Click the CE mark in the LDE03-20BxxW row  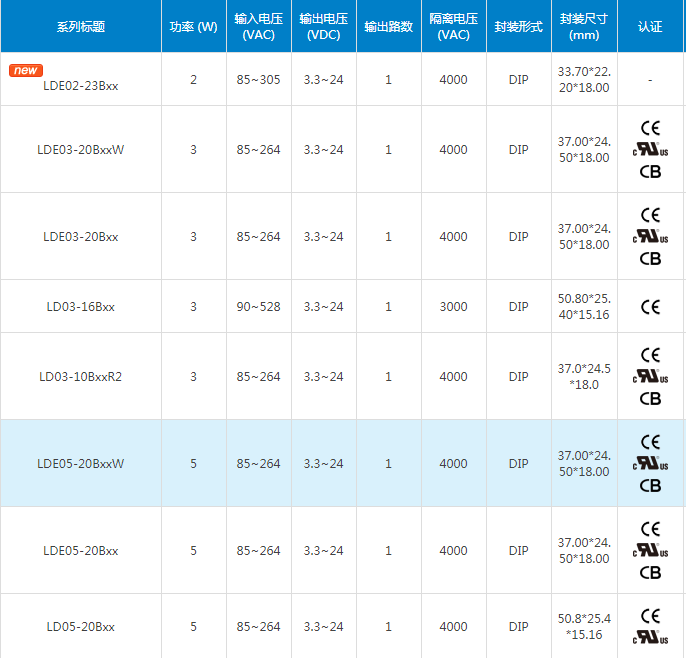coord(650,128)
